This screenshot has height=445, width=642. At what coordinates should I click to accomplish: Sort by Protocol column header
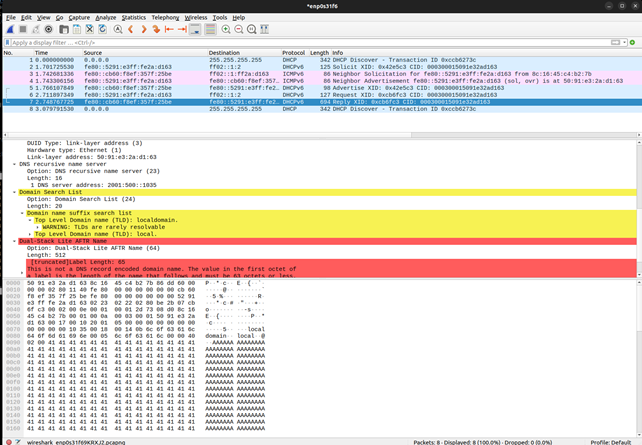pos(294,53)
